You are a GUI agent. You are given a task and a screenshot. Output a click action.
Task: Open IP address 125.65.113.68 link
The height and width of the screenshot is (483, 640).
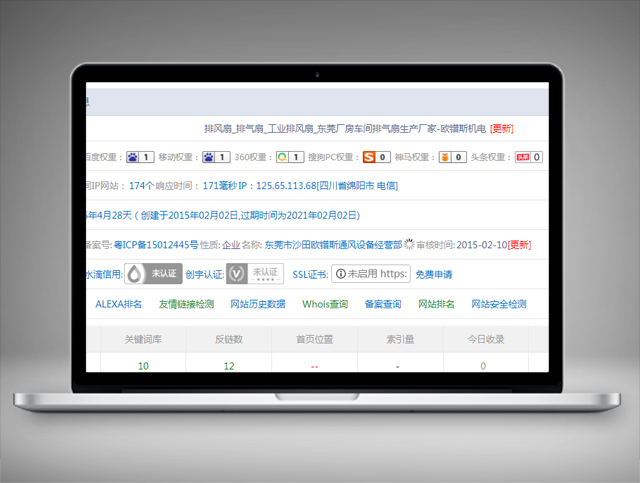click(x=287, y=186)
